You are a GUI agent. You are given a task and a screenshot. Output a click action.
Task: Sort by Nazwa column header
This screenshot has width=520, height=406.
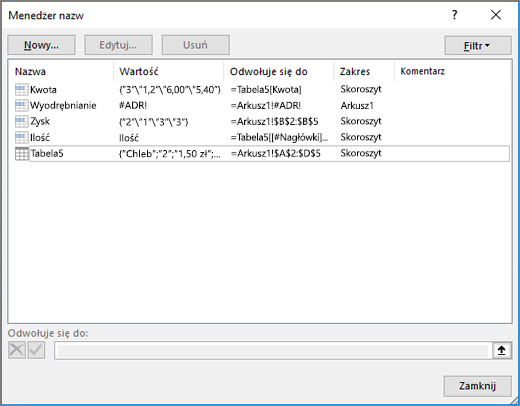pyautogui.click(x=30, y=72)
